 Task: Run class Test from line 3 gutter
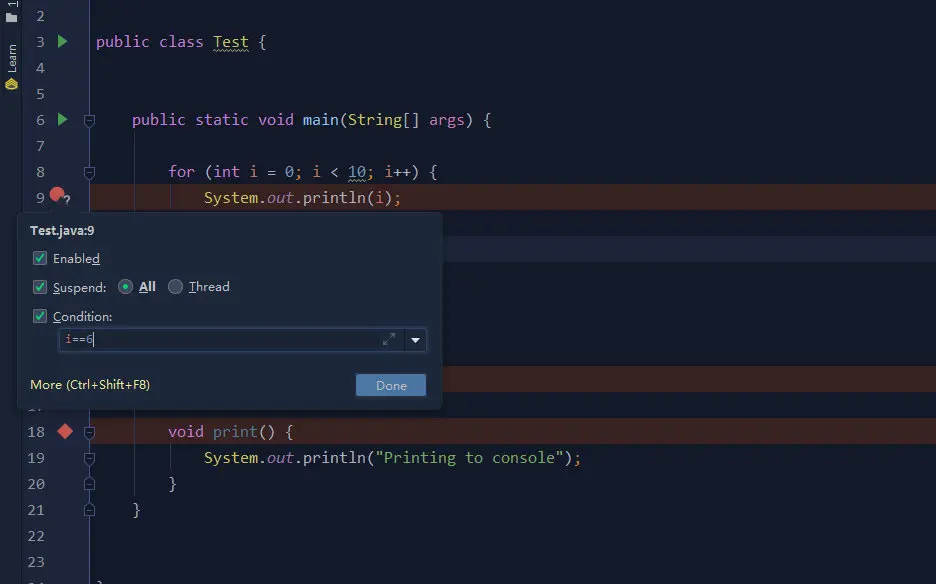(62, 41)
